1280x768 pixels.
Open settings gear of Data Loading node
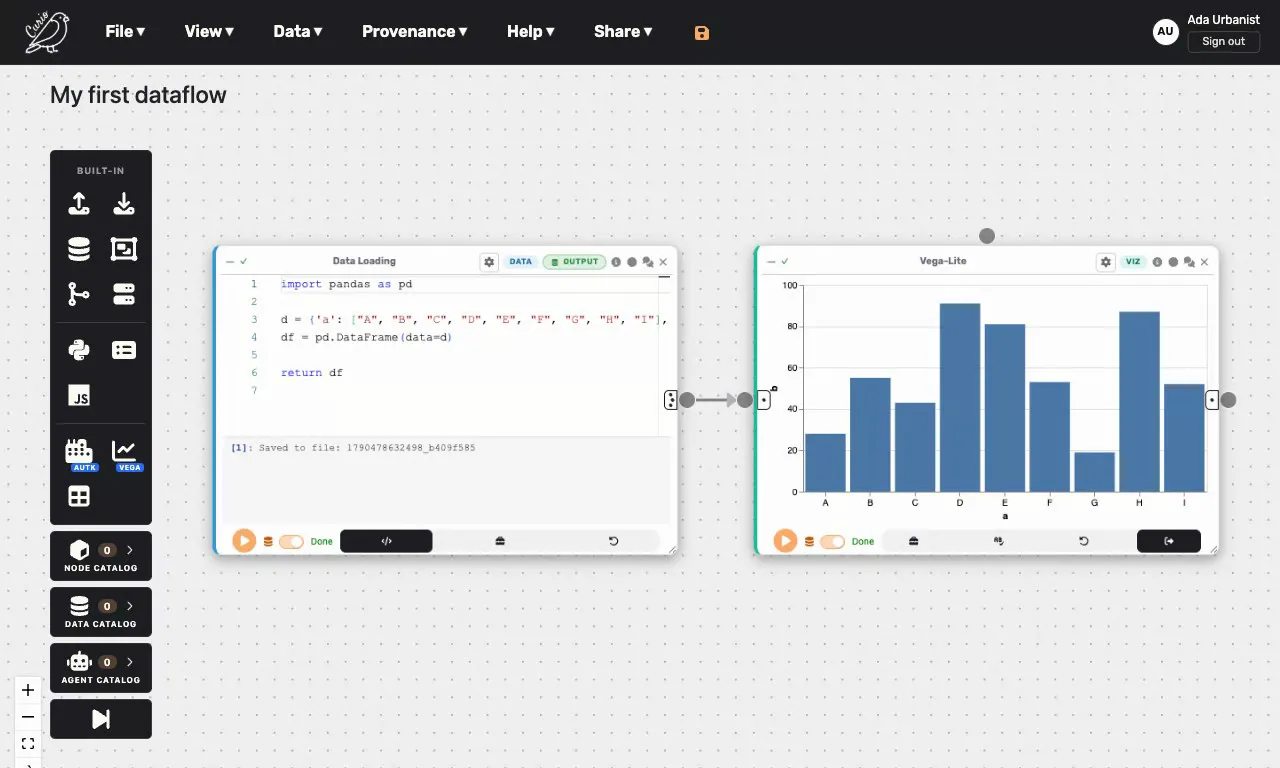coord(489,262)
